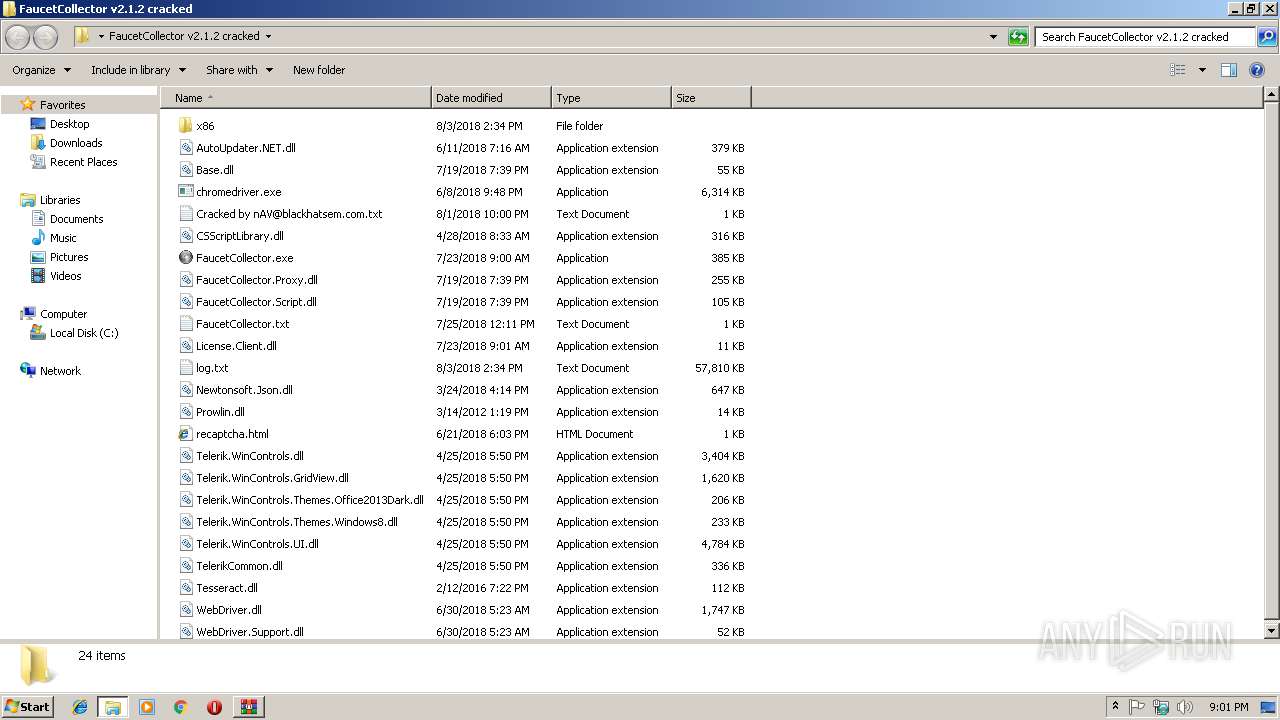Select the log.txt file icon

point(185,368)
